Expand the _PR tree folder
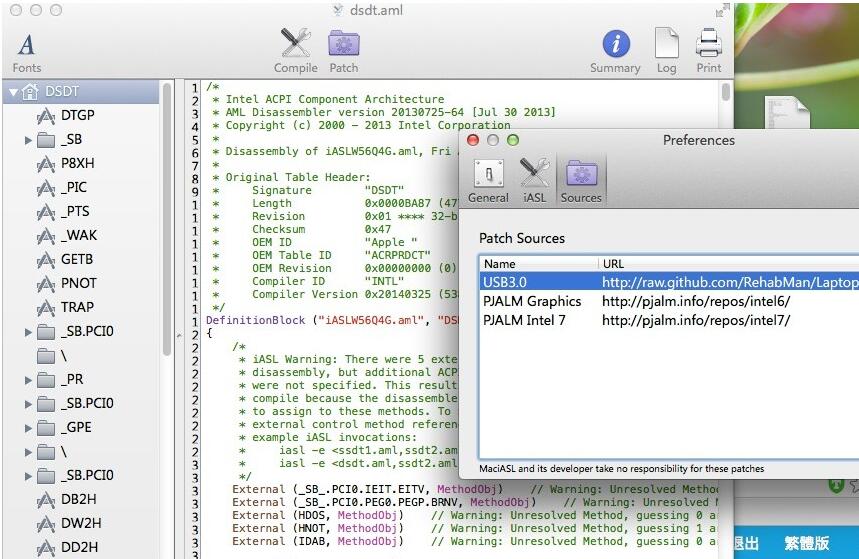This screenshot has width=859, height=559. [x=28, y=380]
